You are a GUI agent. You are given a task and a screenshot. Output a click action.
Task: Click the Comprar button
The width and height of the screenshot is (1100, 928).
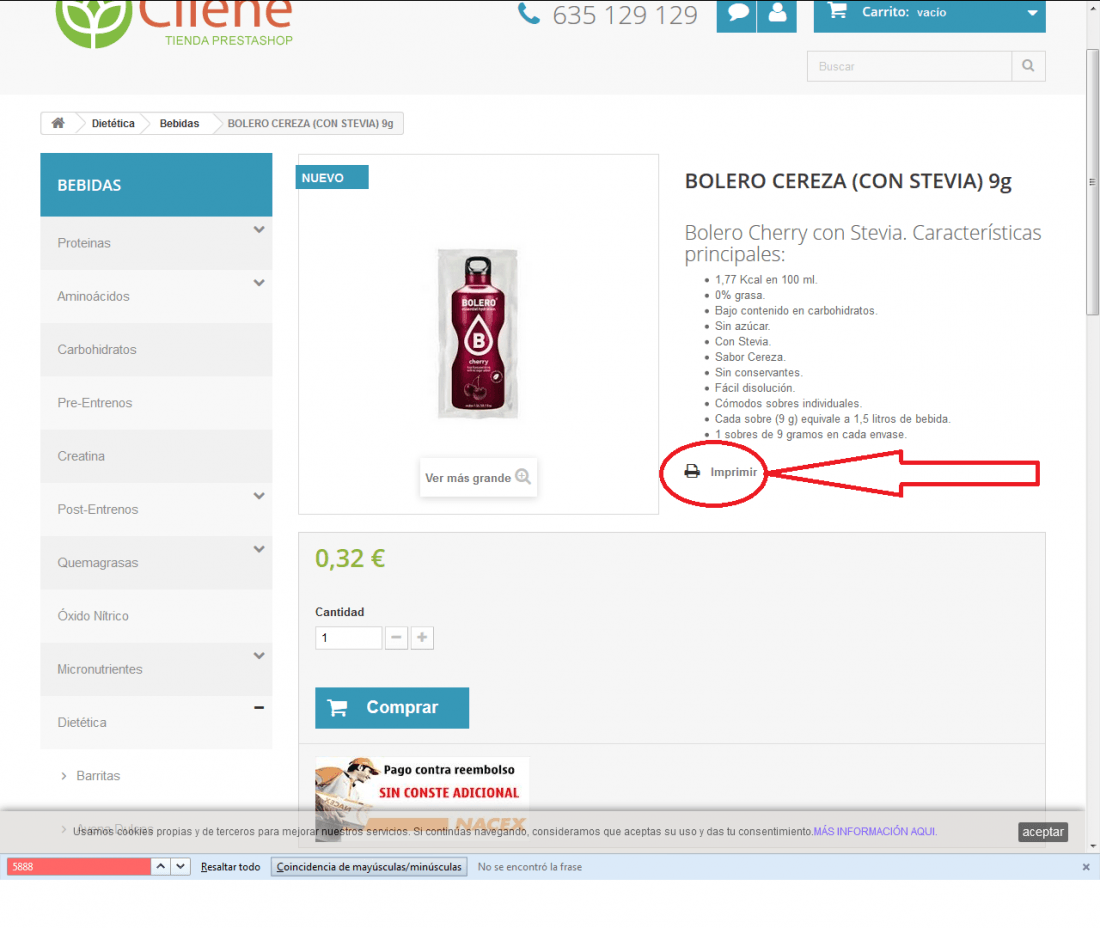point(391,708)
